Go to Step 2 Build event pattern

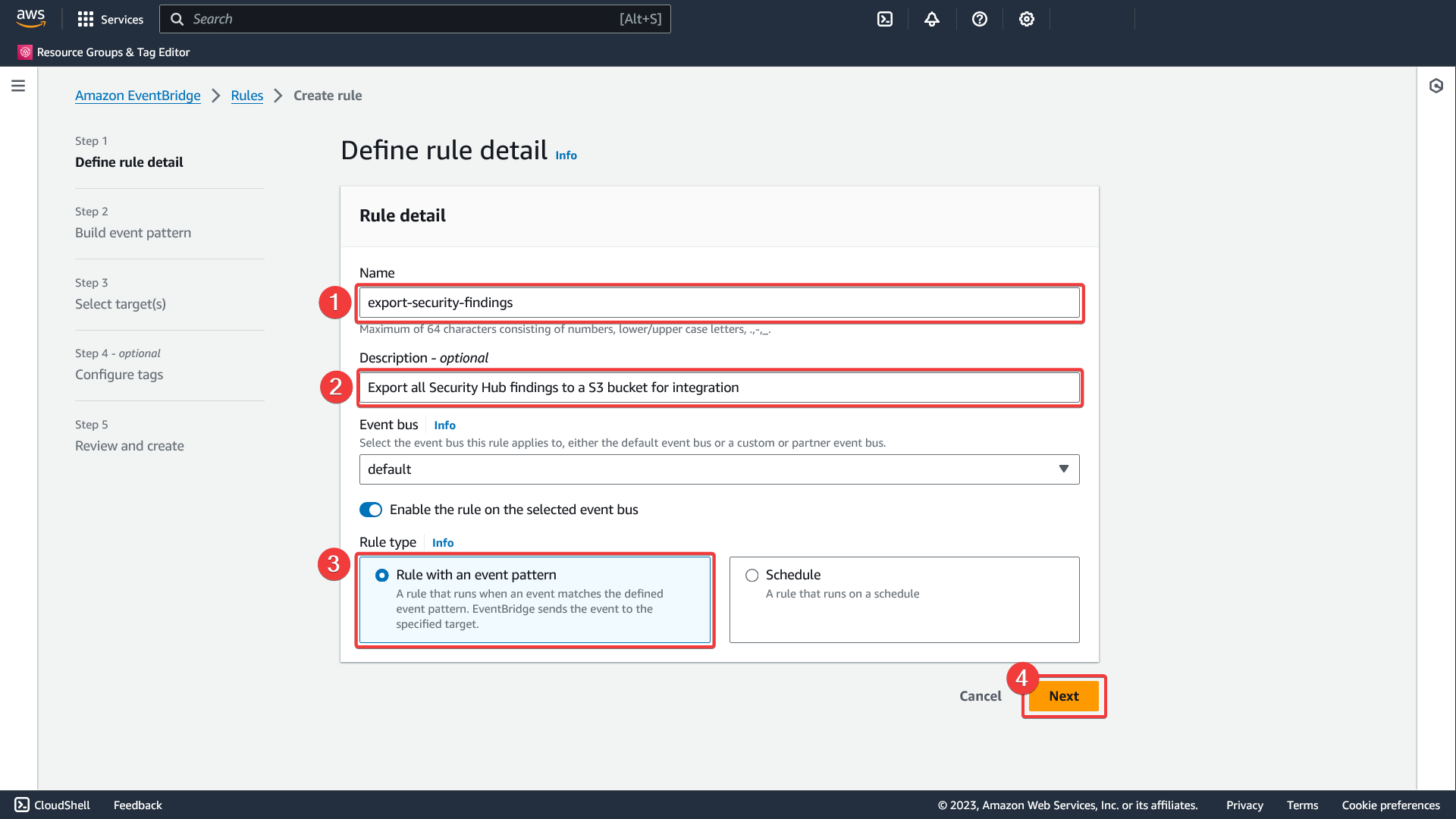pos(133,233)
